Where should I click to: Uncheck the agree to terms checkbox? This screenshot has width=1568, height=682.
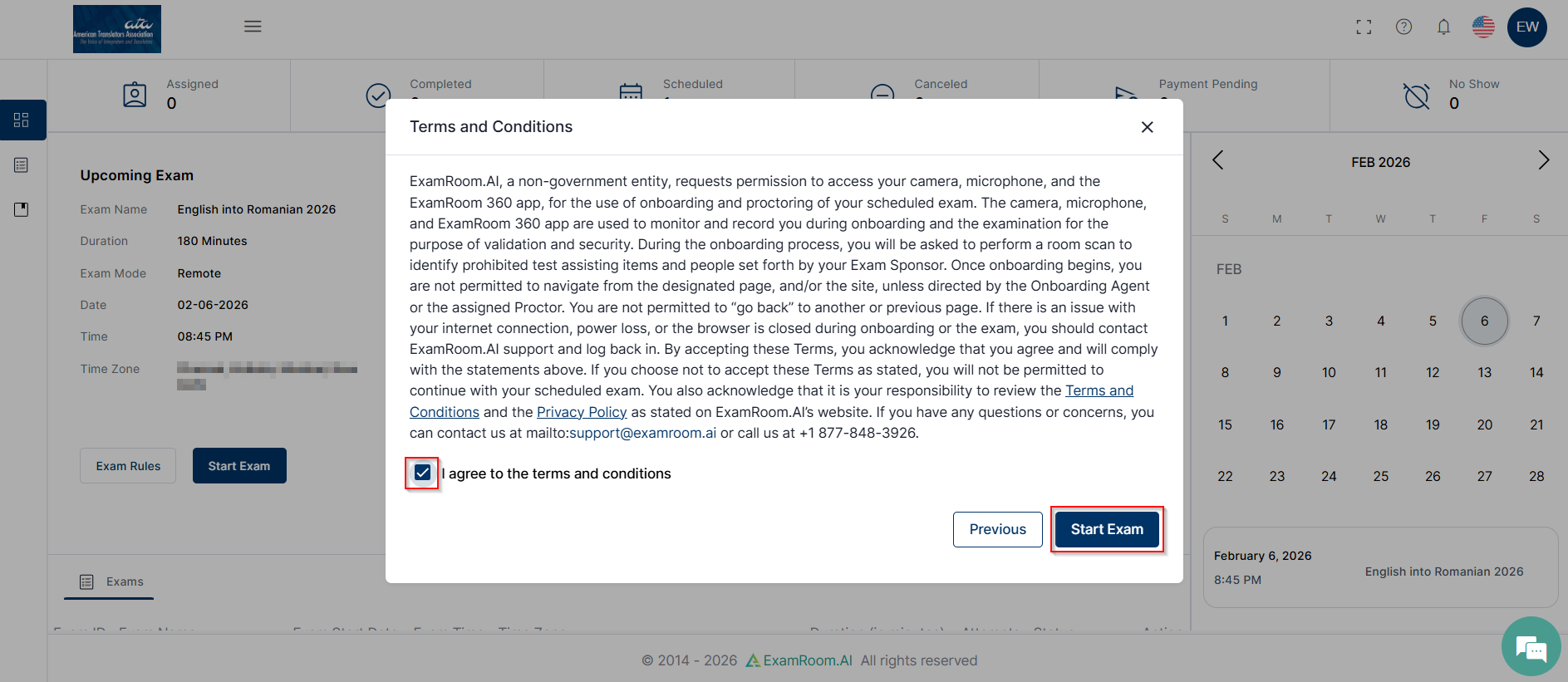pyautogui.click(x=422, y=473)
